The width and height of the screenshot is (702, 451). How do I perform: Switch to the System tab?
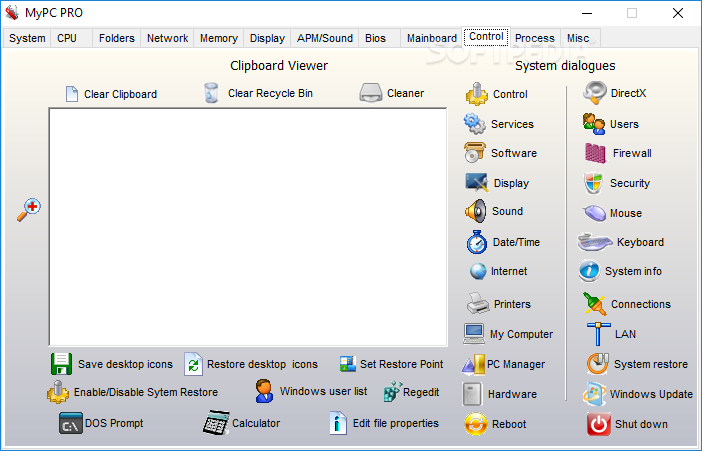(27, 38)
